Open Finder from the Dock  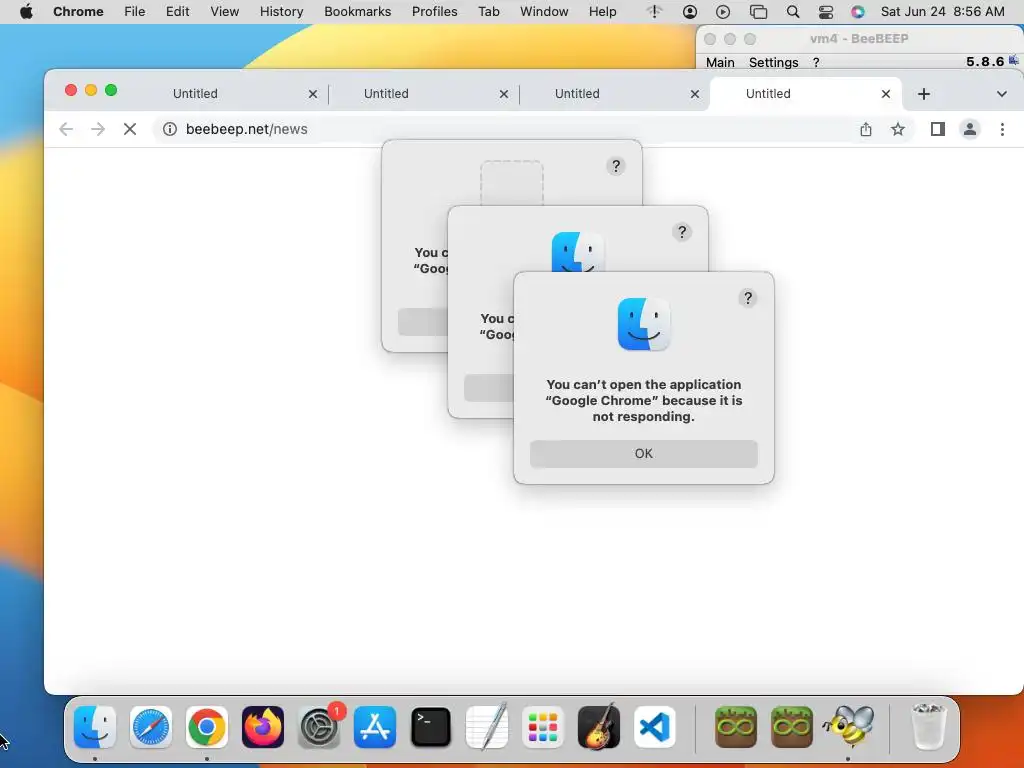[95, 727]
